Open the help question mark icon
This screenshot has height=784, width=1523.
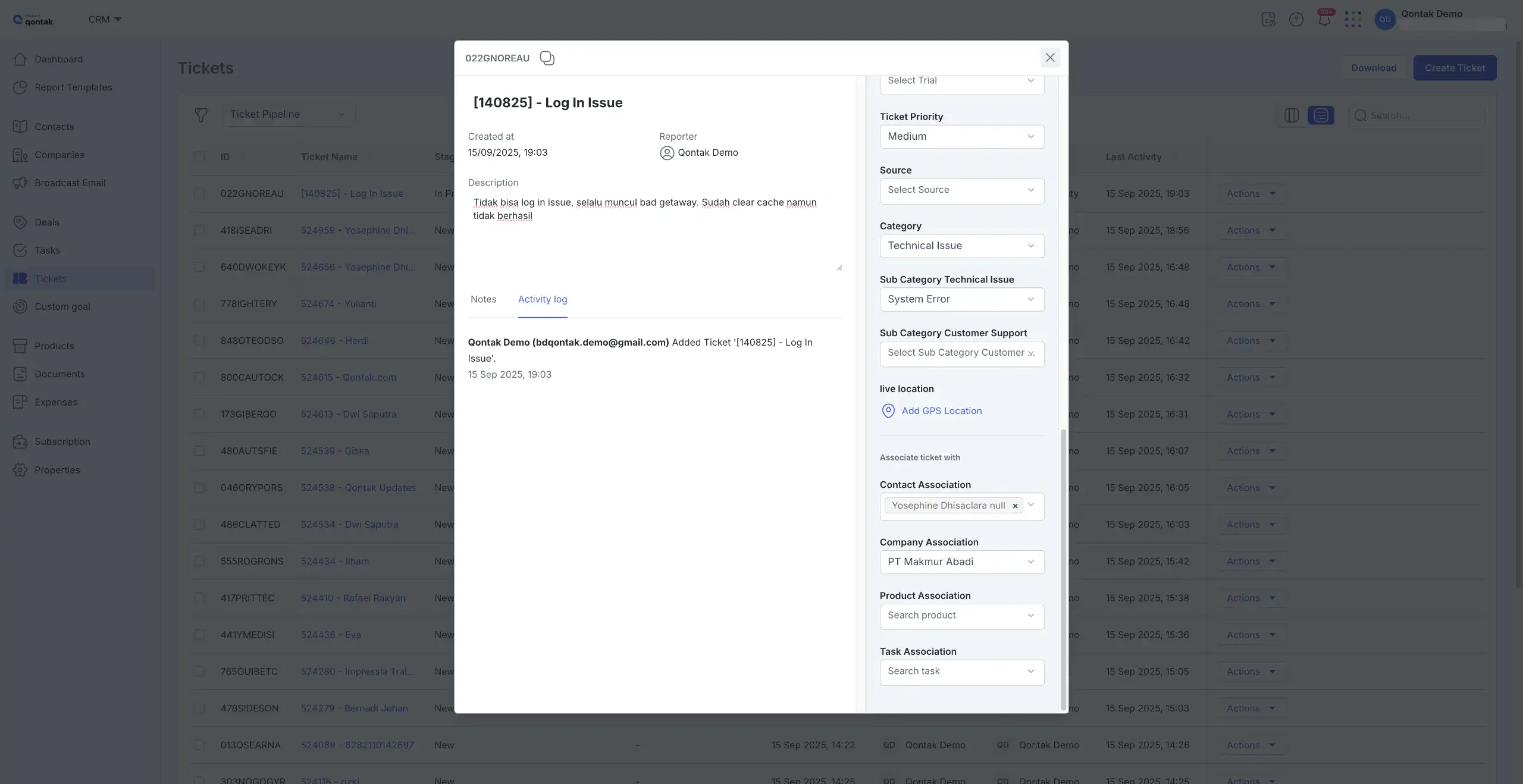click(x=1296, y=19)
